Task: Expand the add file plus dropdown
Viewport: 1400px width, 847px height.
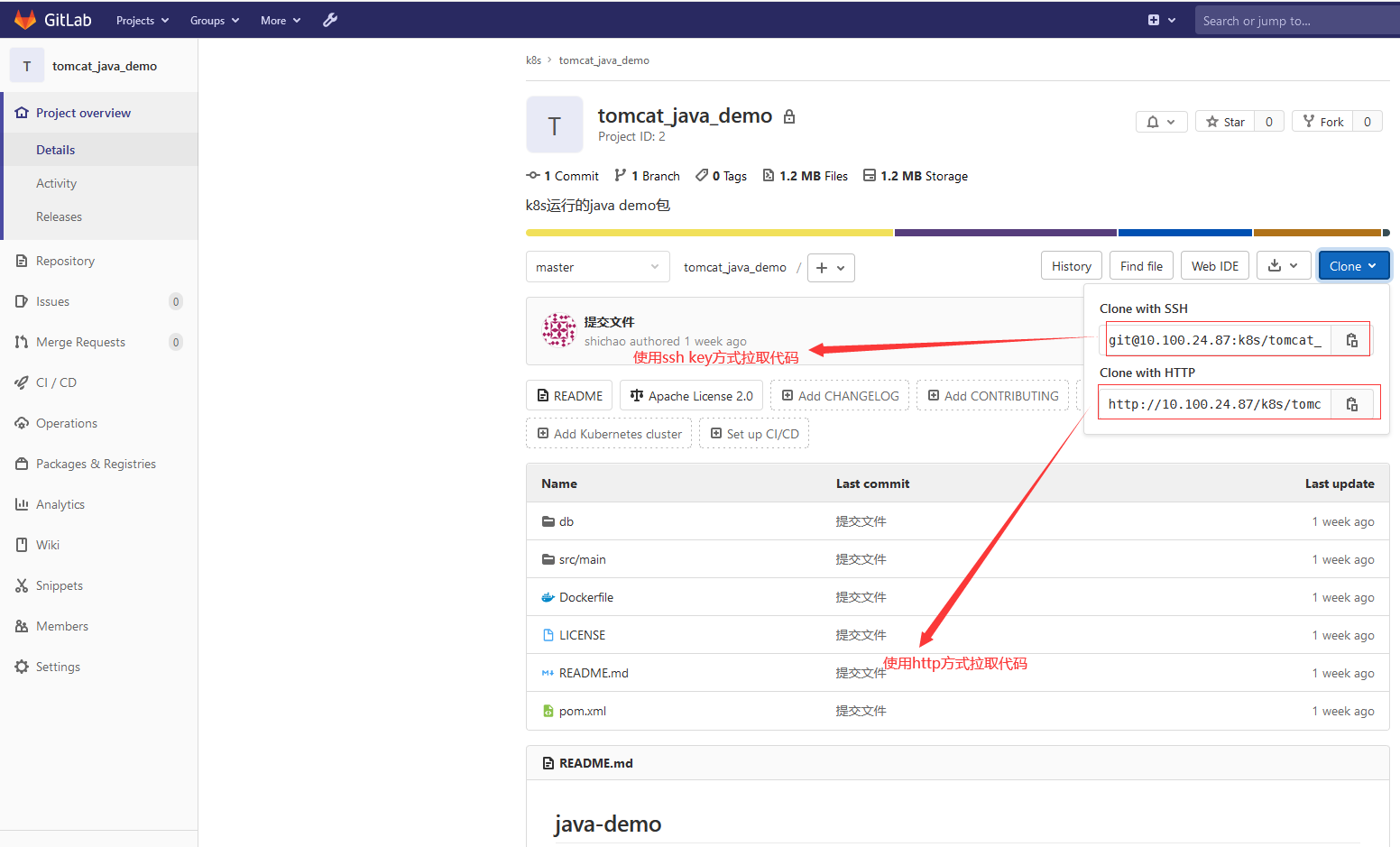Action: [831, 268]
